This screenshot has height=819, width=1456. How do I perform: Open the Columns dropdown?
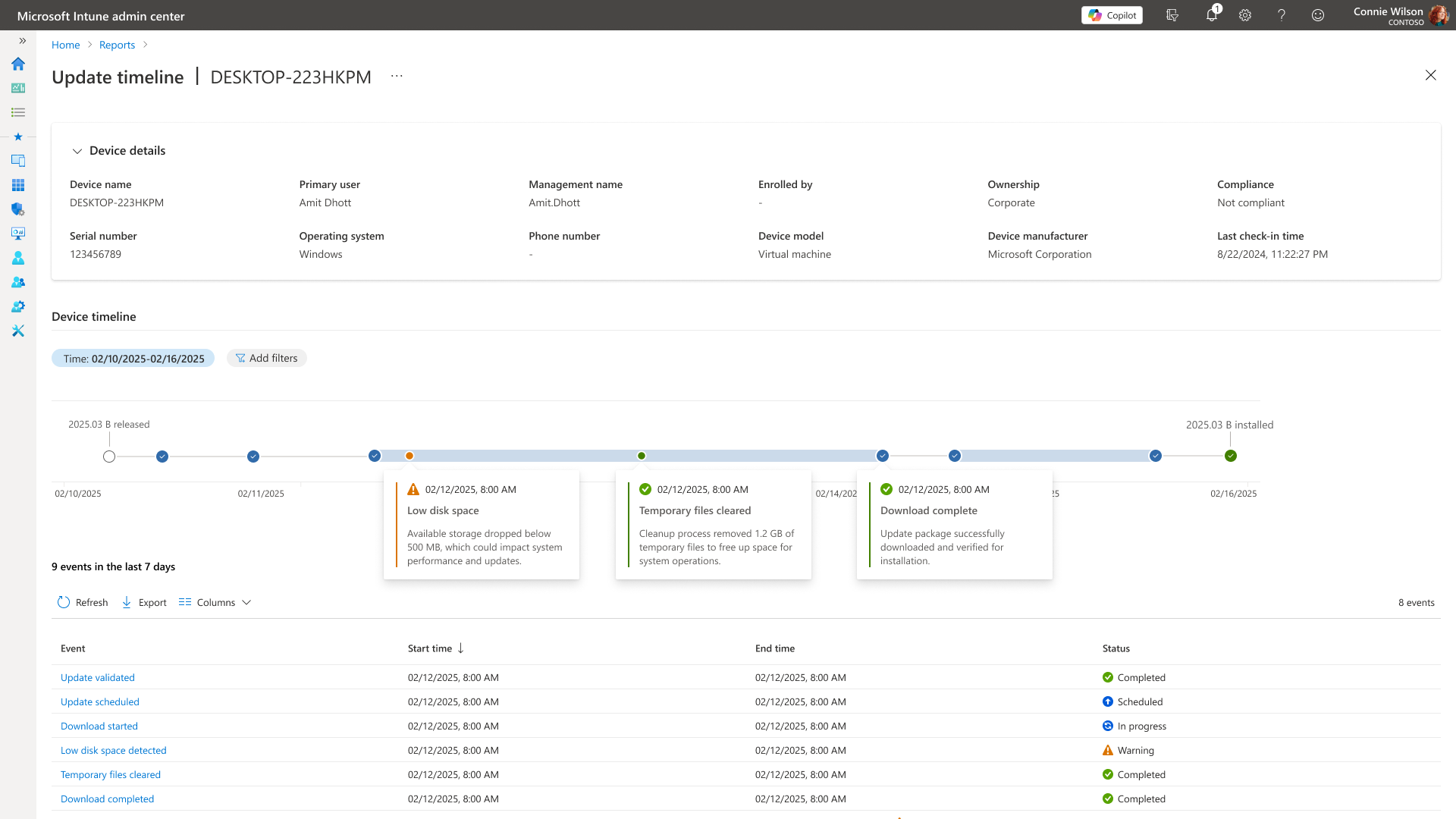215,602
